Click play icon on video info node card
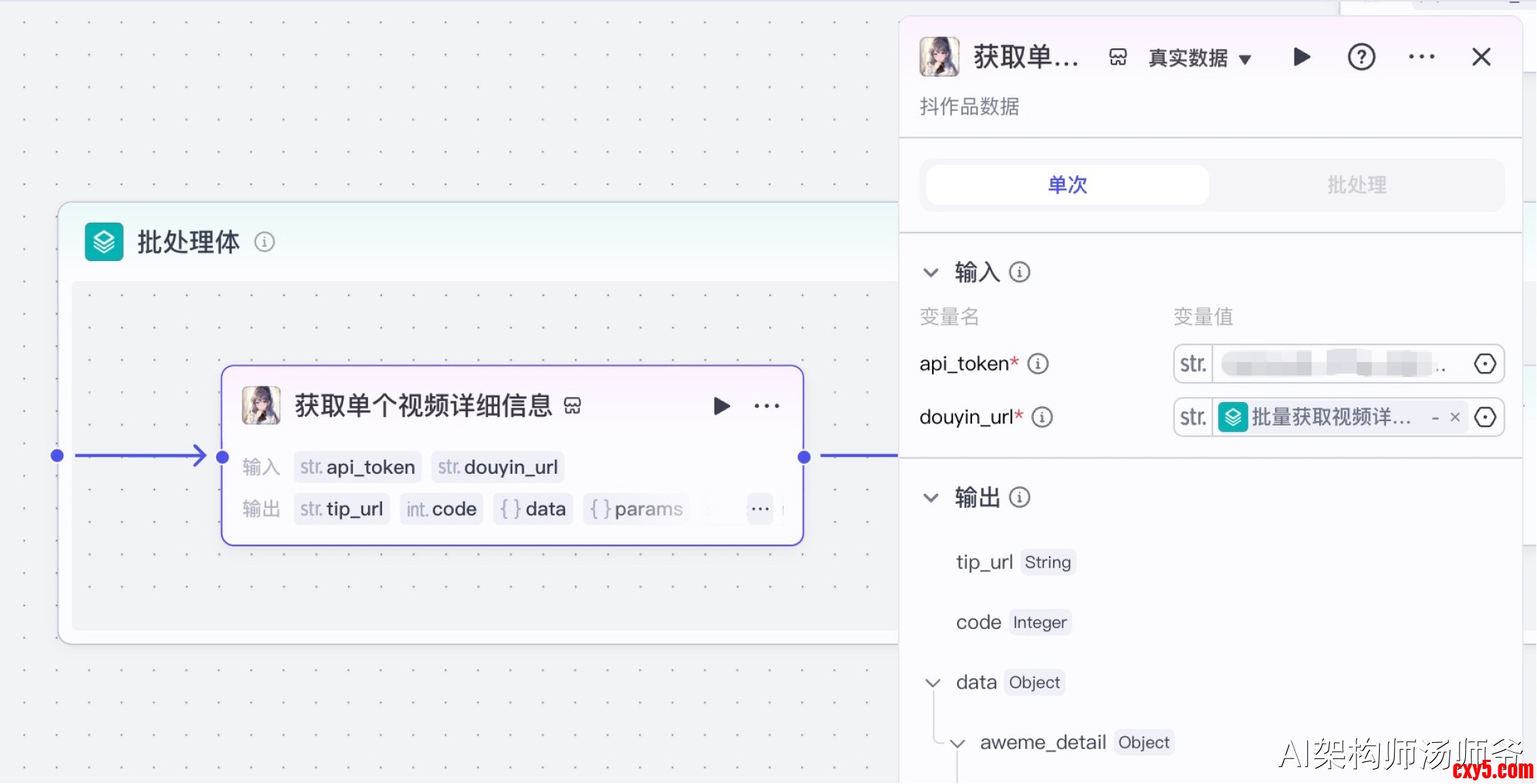This screenshot has height=784, width=1537. 722,406
